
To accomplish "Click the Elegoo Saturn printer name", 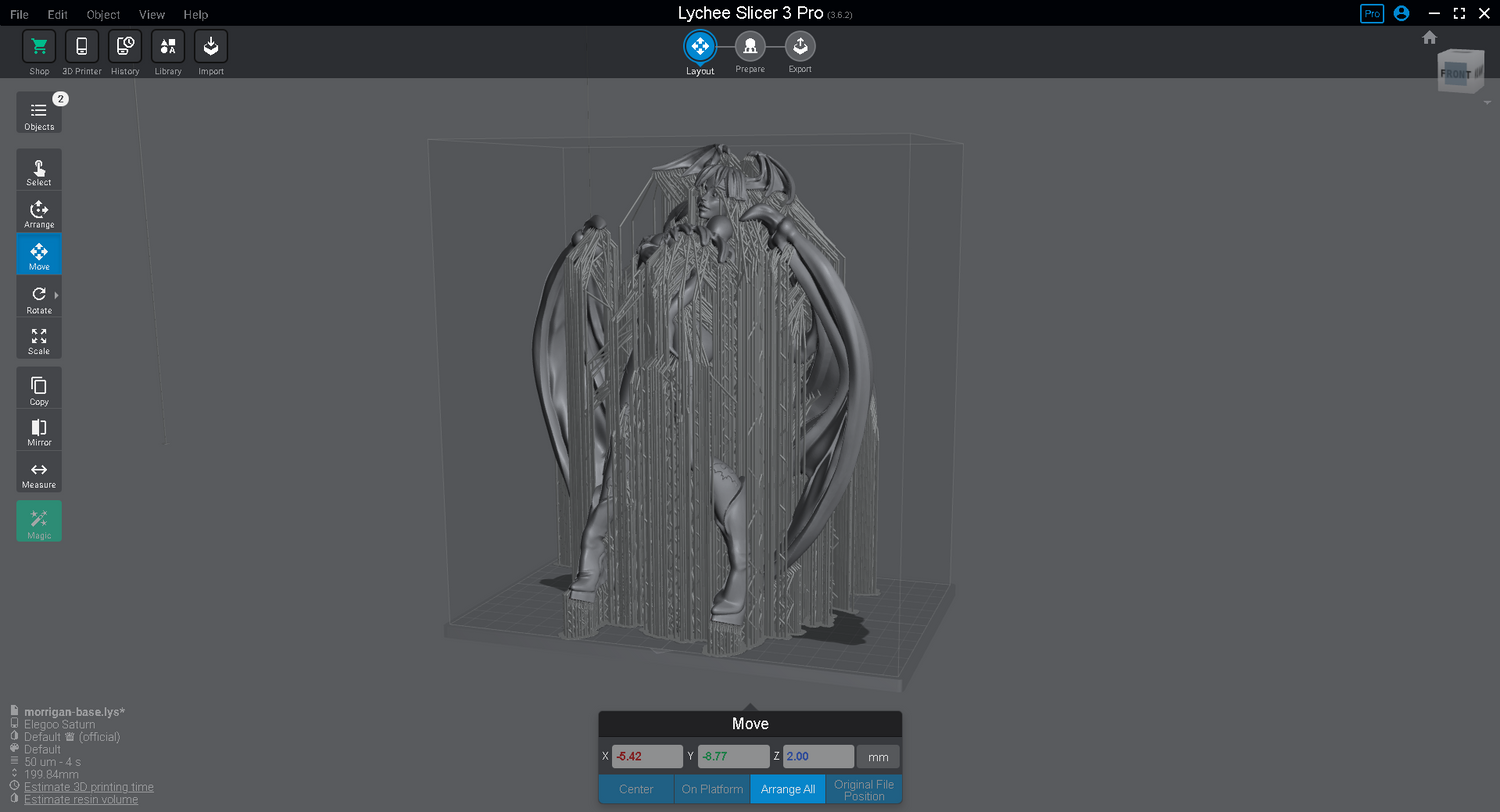I will (60, 724).
